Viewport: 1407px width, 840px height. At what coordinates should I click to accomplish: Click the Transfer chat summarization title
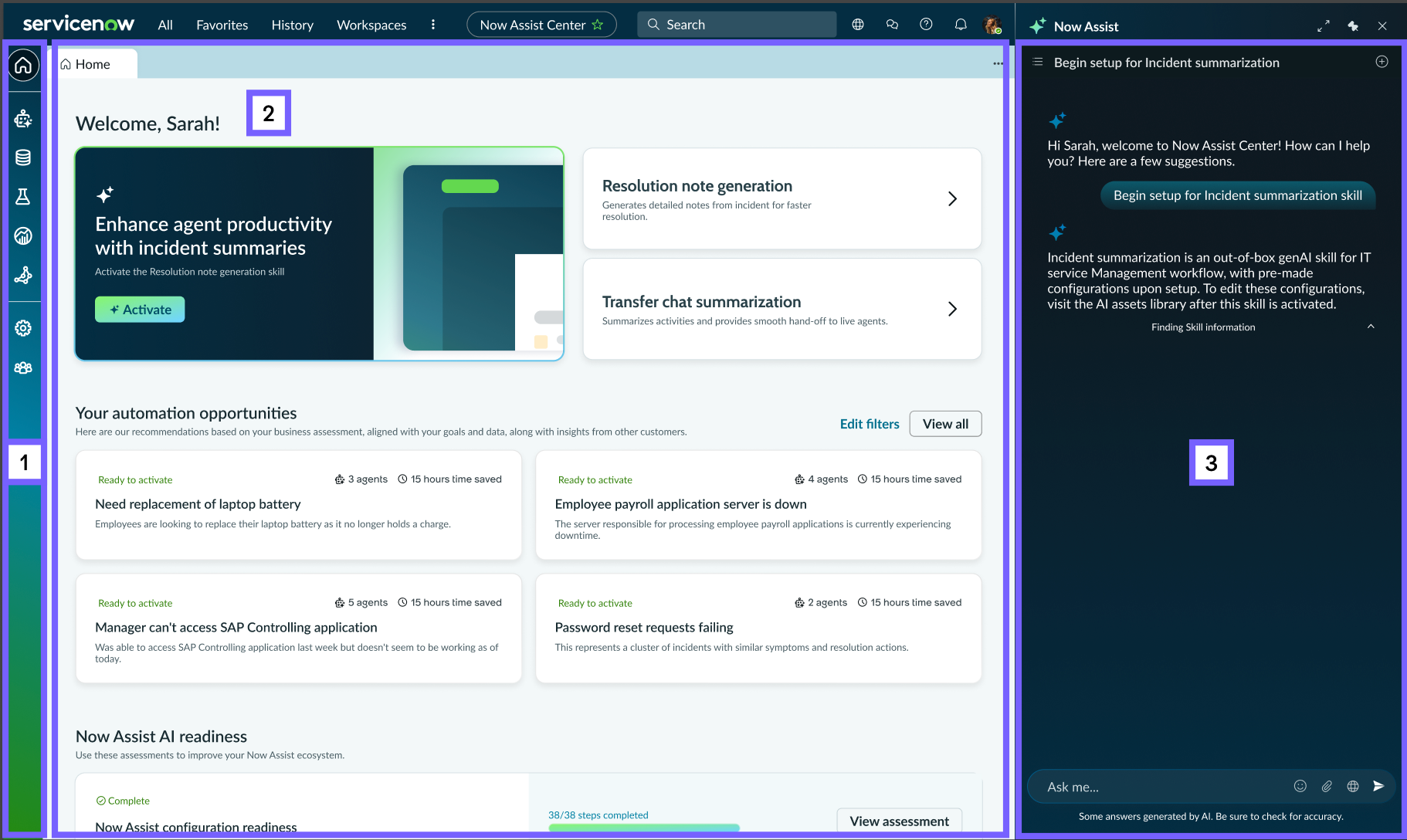click(x=701, y=302)
